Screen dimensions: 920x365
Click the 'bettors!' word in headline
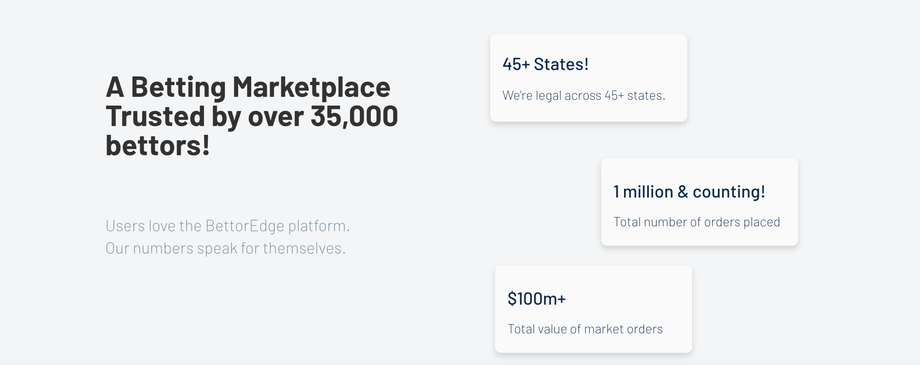[x=157, y=144]
